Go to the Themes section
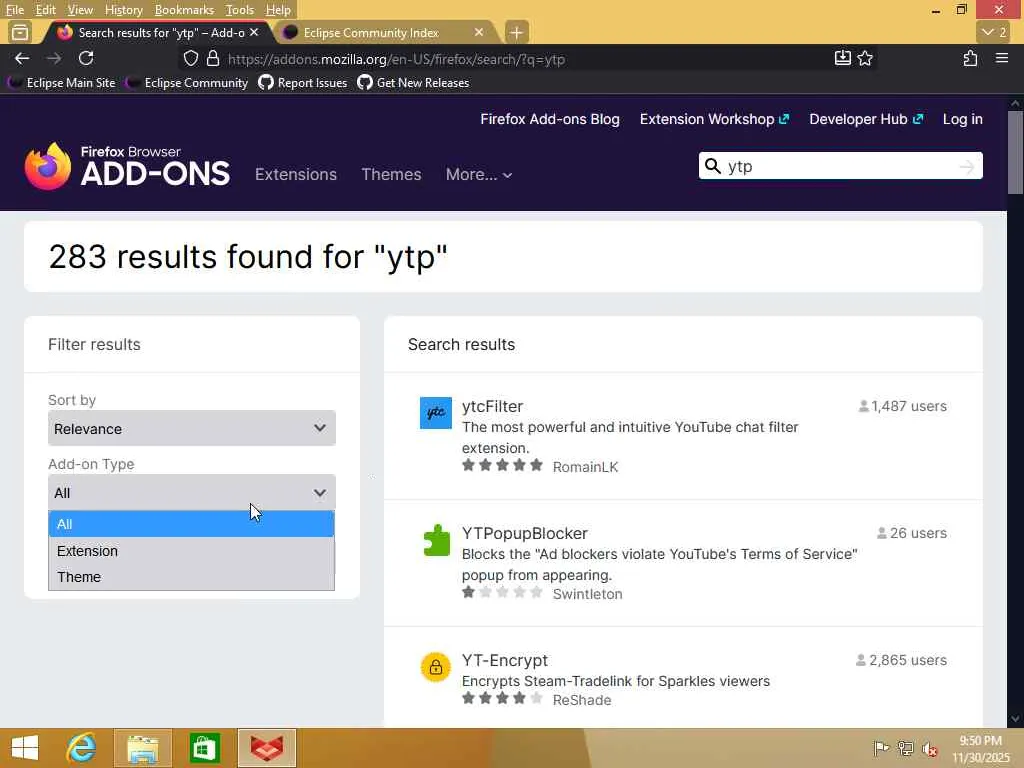This screenshot has height=768, width=1024. (x=391, y=174)
